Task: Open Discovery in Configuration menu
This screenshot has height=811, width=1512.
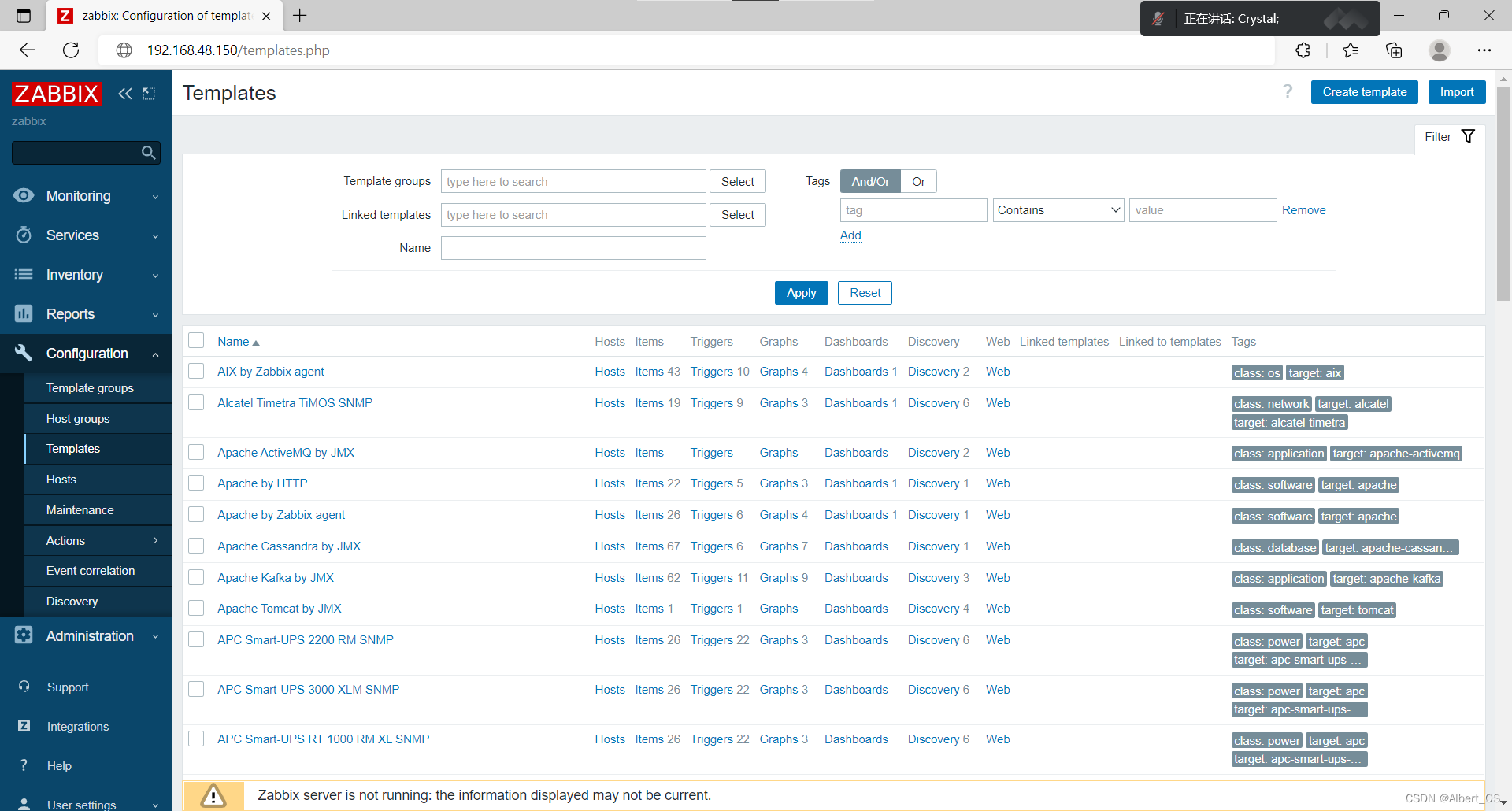Action: click(x=72, y=601)
